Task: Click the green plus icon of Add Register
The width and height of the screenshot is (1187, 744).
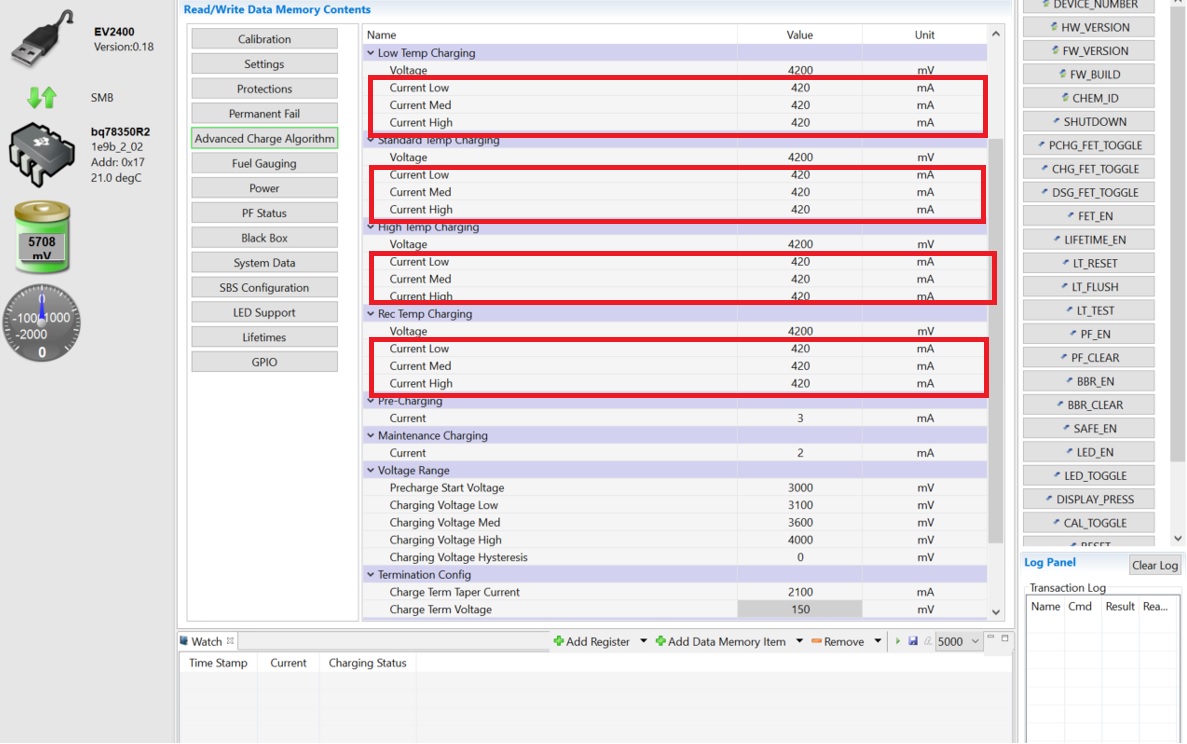Action: [559, 641]
